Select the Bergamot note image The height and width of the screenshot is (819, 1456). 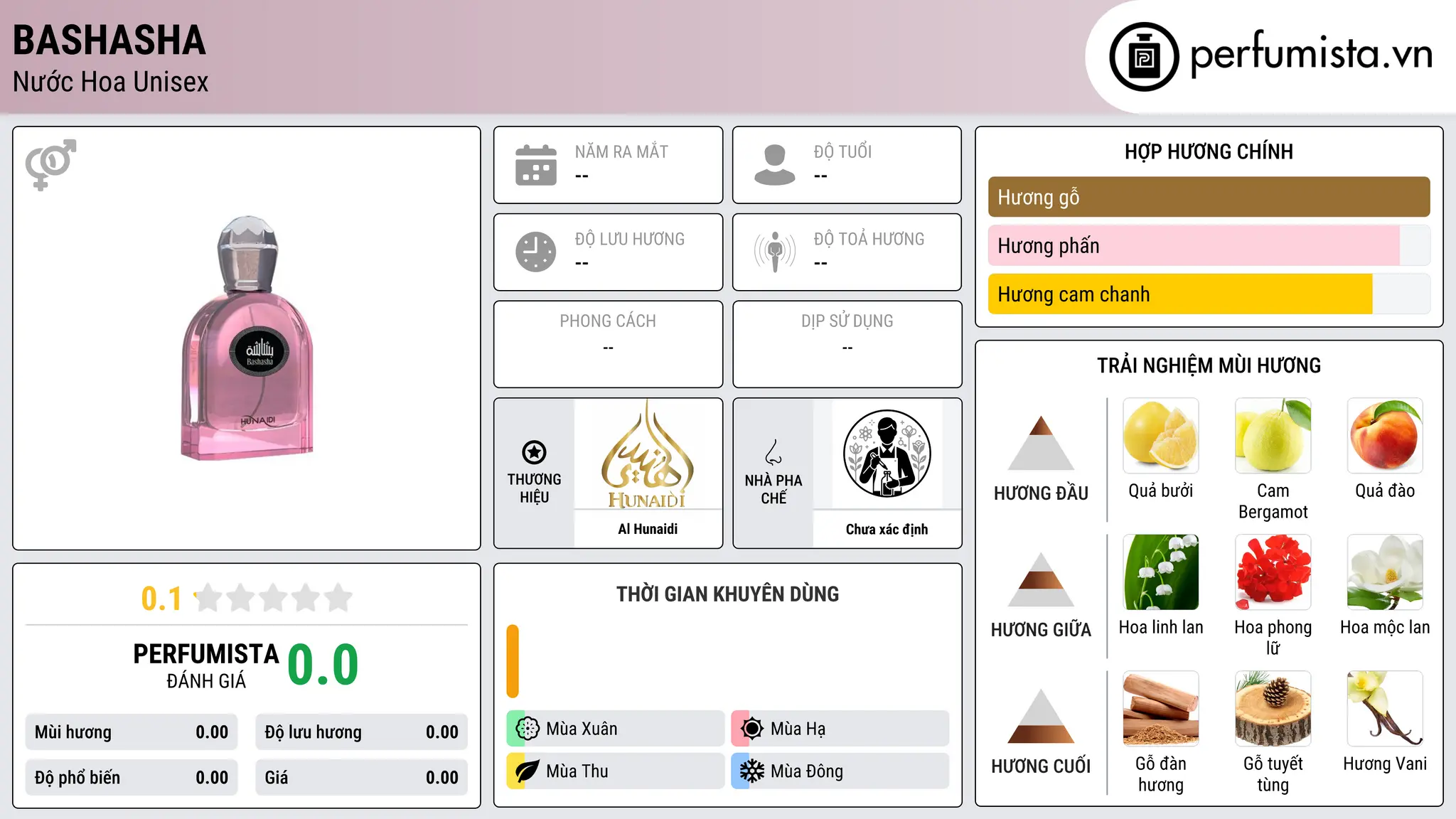point(1273,436)
